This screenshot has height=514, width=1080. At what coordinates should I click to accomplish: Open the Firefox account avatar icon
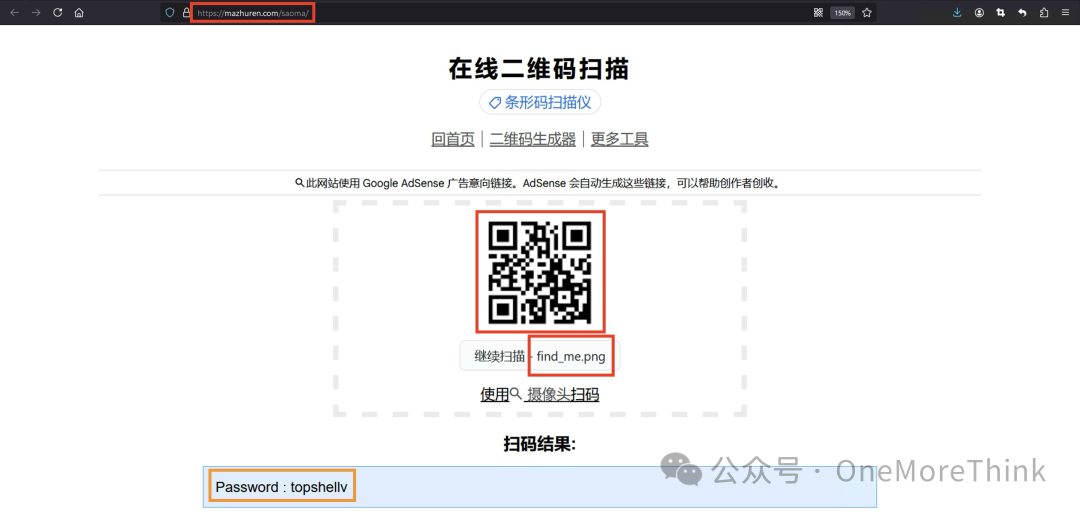[979, 12]
